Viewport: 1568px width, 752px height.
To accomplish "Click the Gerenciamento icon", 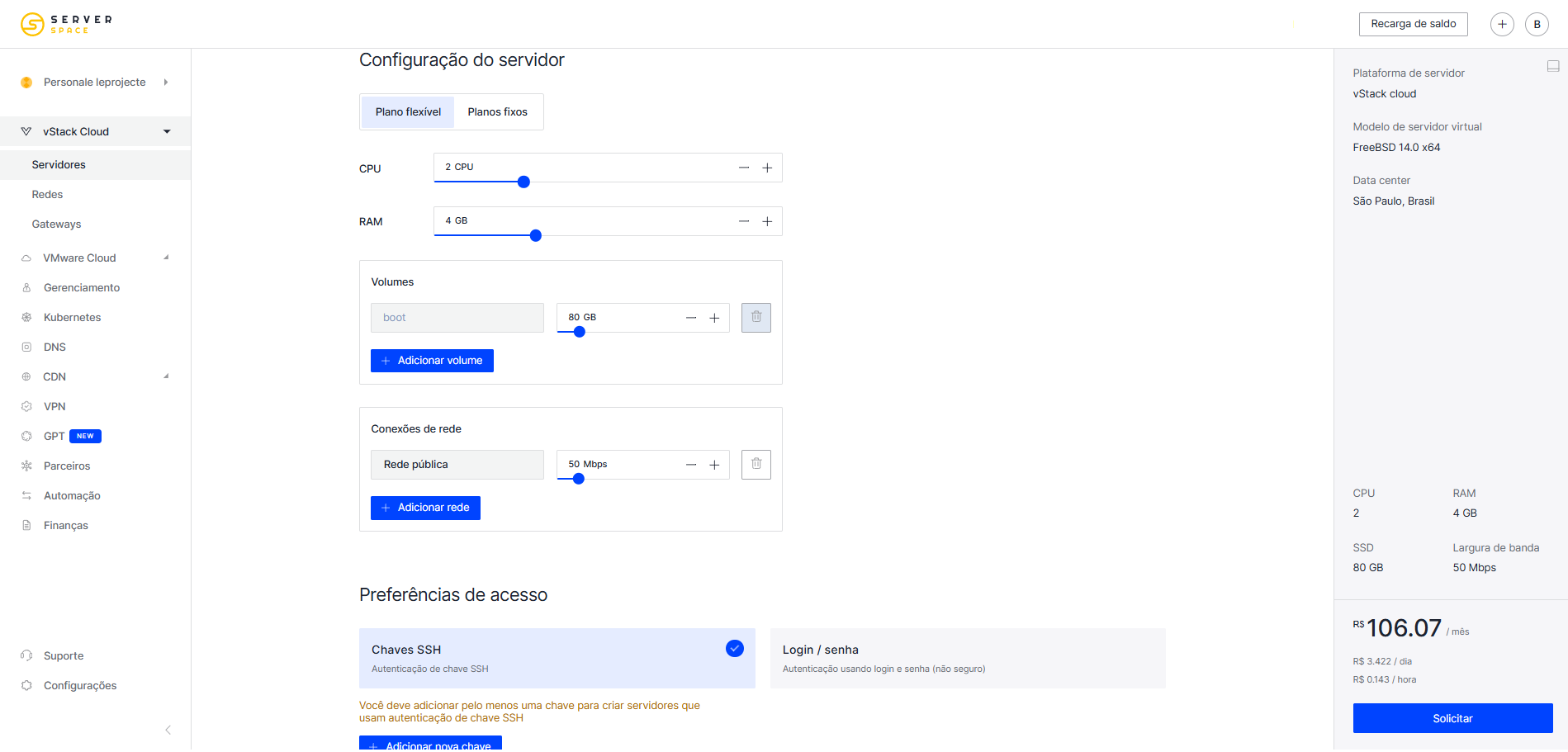I will coord(26,288).
